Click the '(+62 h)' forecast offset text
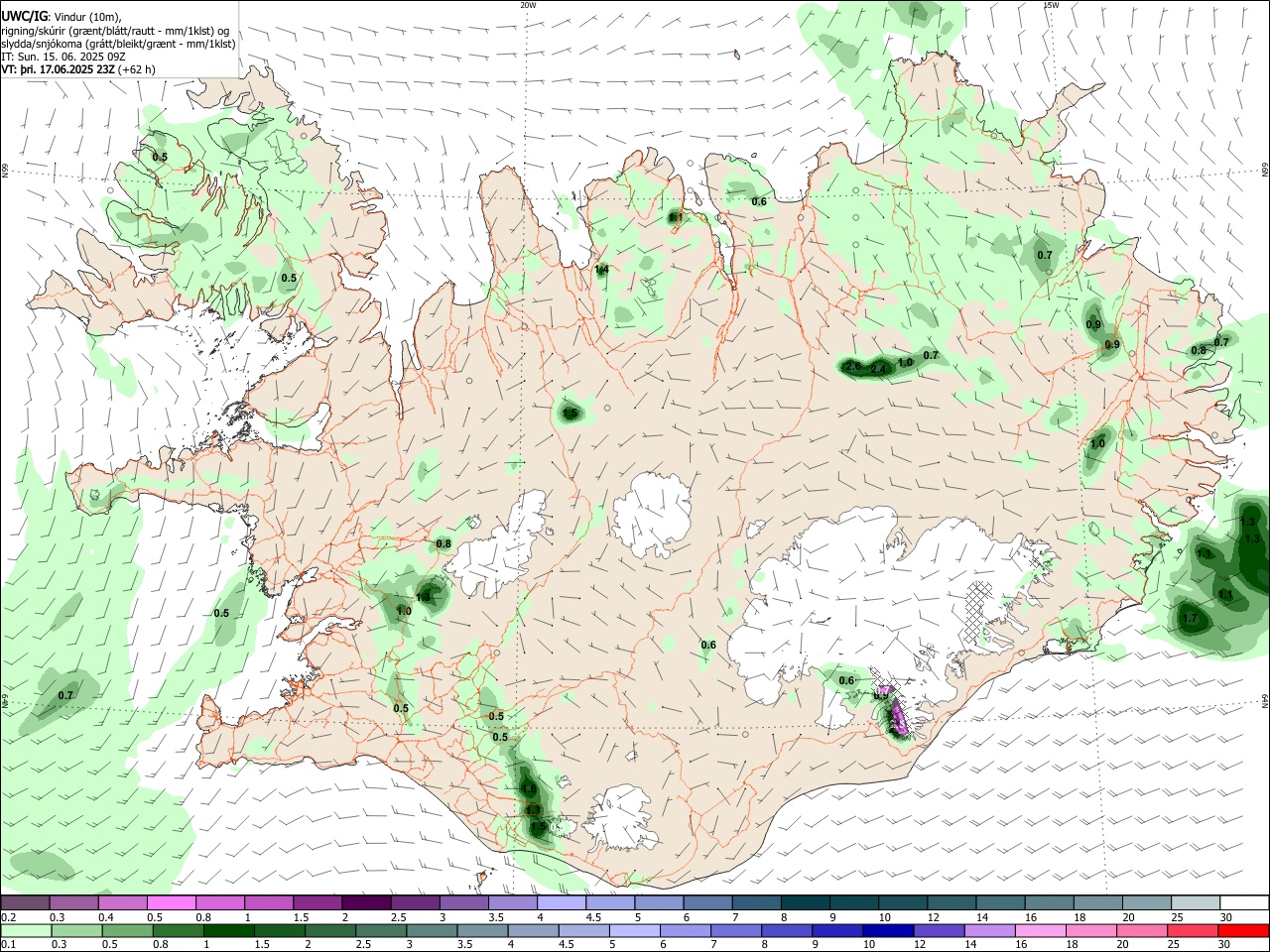 136,70
